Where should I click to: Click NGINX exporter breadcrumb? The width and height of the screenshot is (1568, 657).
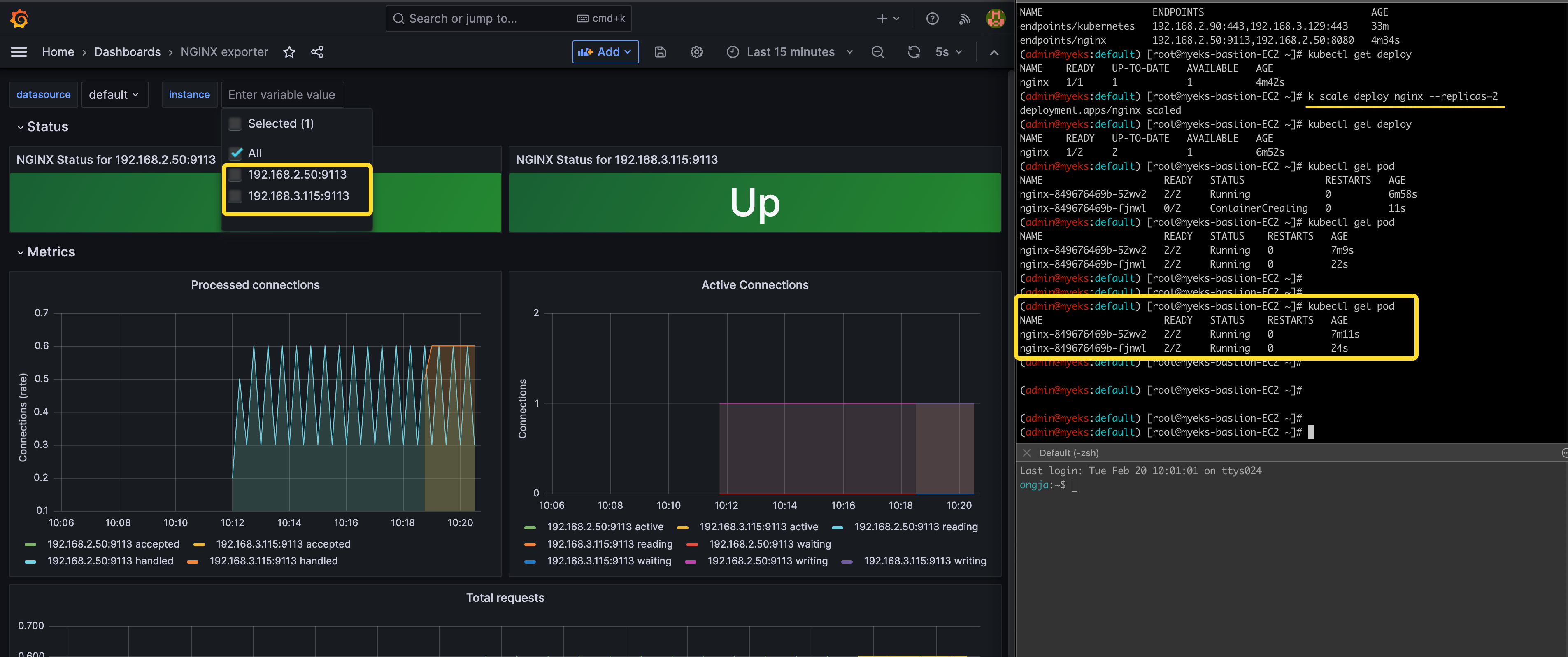pyautogui.click(x=224, y=52)
